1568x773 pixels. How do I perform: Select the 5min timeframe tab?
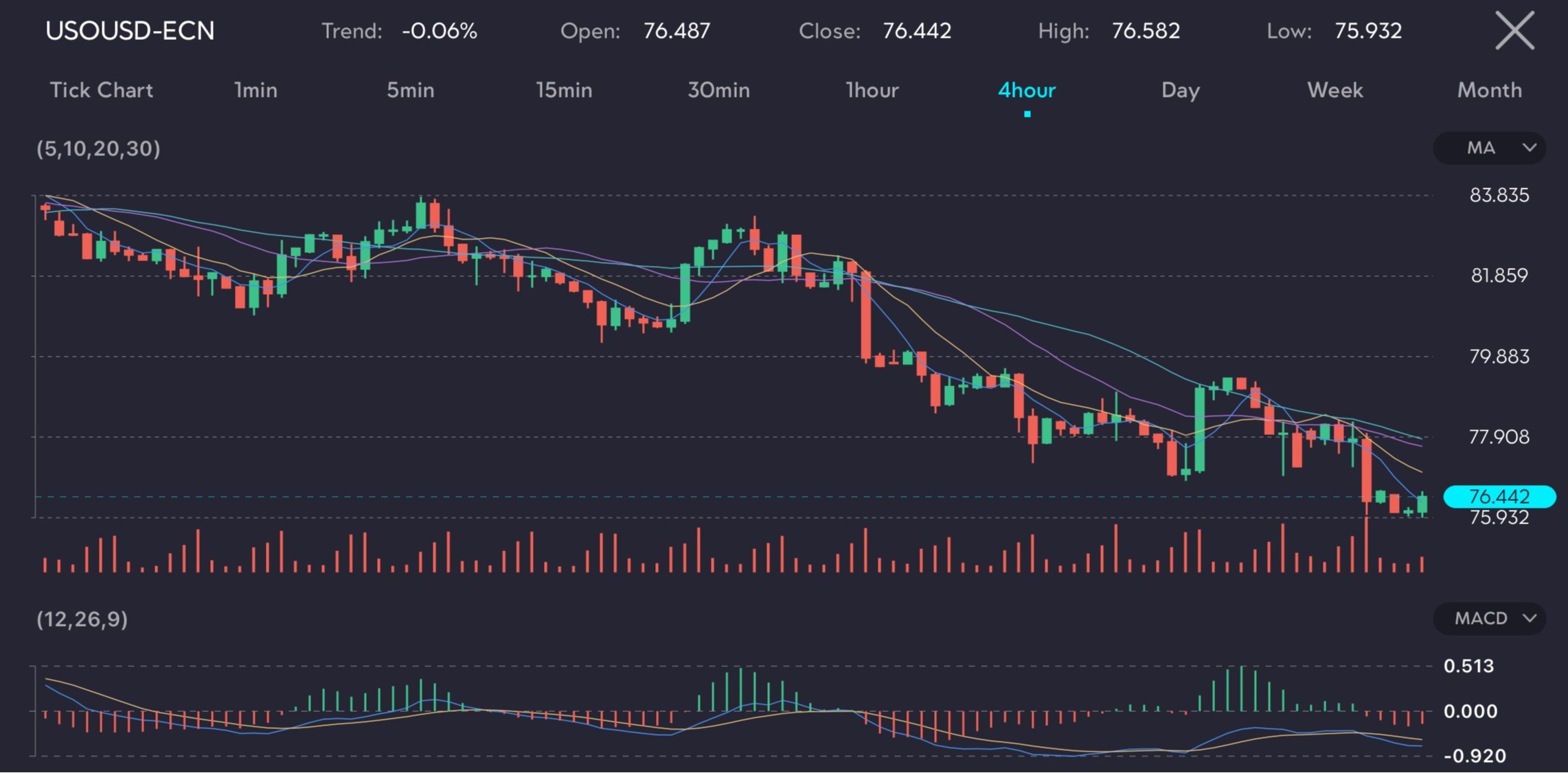(x=410, y=90)
